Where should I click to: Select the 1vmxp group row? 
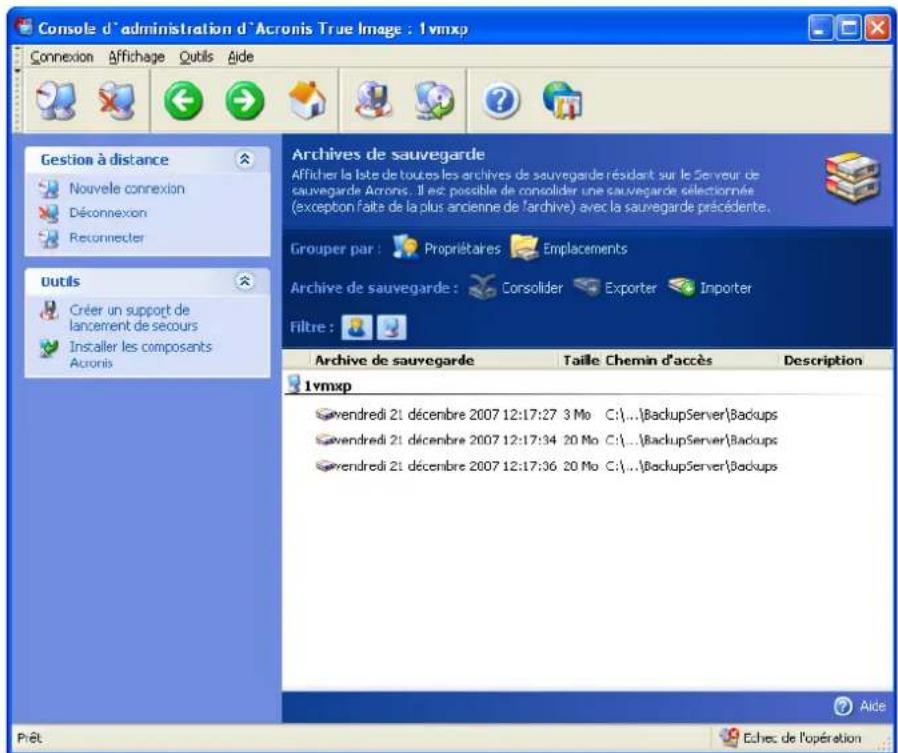tap(587, 385)
